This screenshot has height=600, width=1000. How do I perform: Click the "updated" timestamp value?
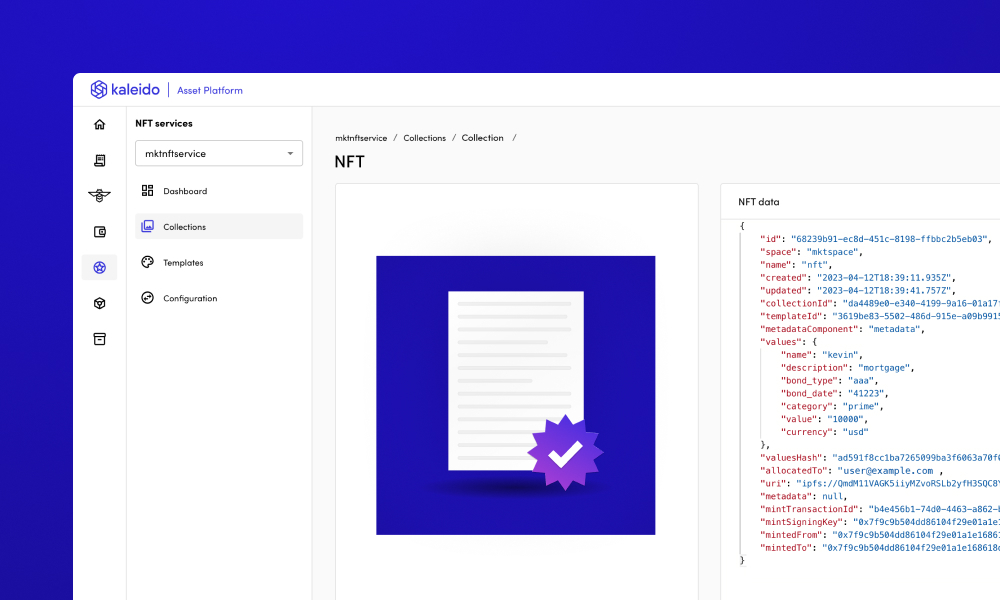tap(884, 290)
